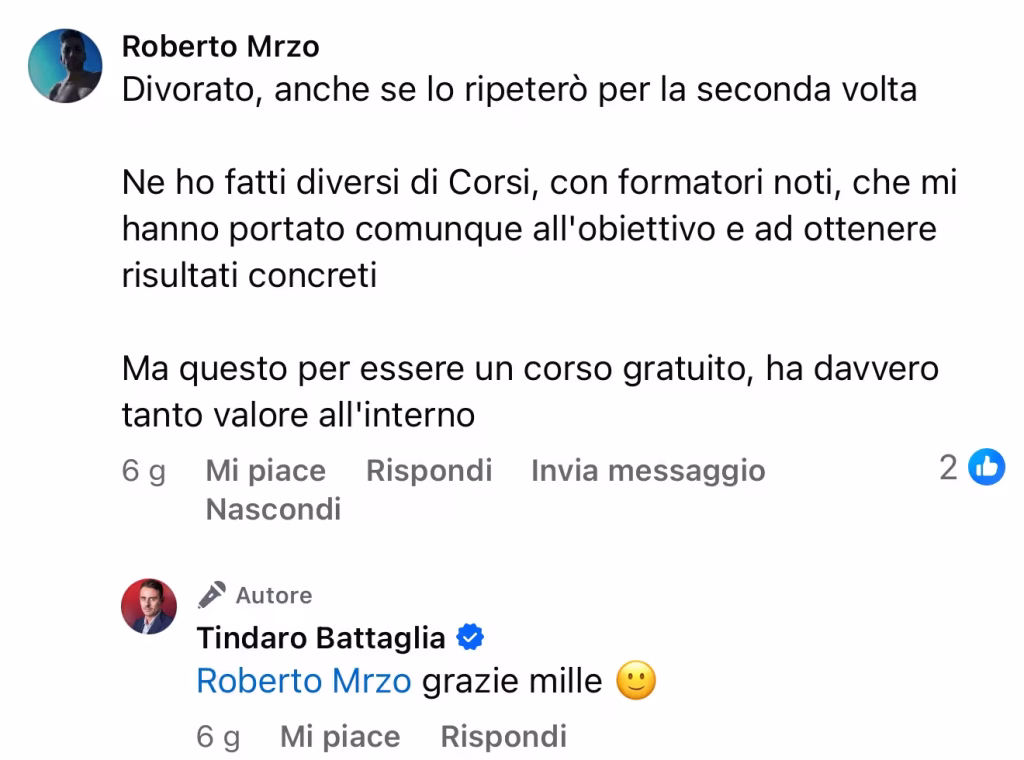View the reaction count showing 2
The height and width of the screenshot is (760, 1024).
[948, 467]
